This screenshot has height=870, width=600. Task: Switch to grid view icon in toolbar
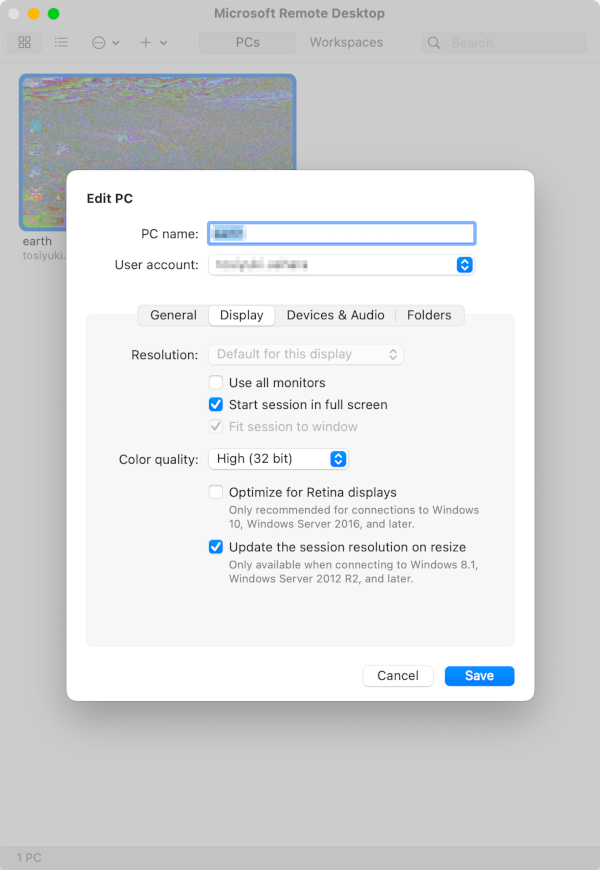point(24,43)
